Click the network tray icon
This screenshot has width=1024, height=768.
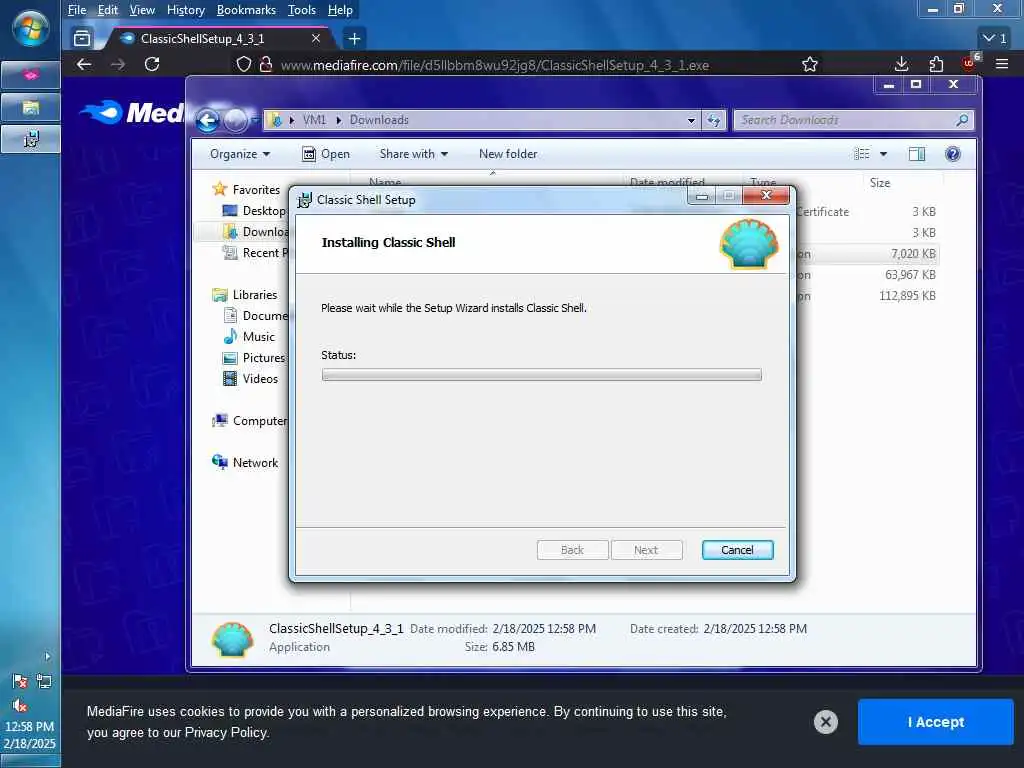44,682
